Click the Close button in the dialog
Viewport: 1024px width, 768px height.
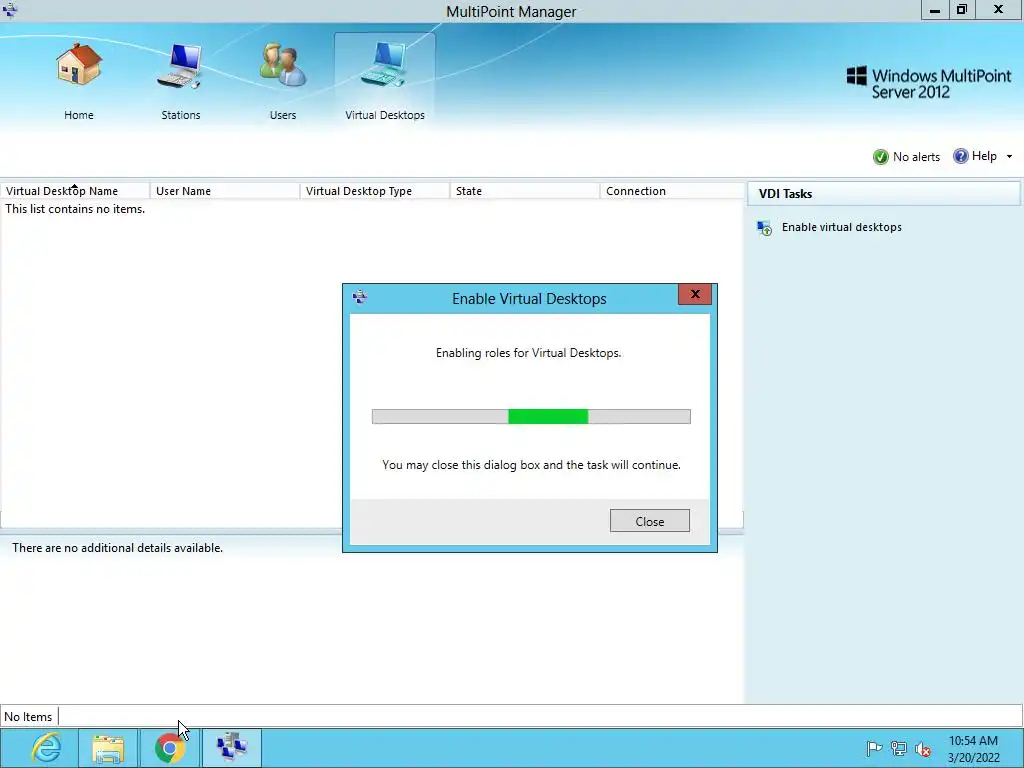(650, 521)
